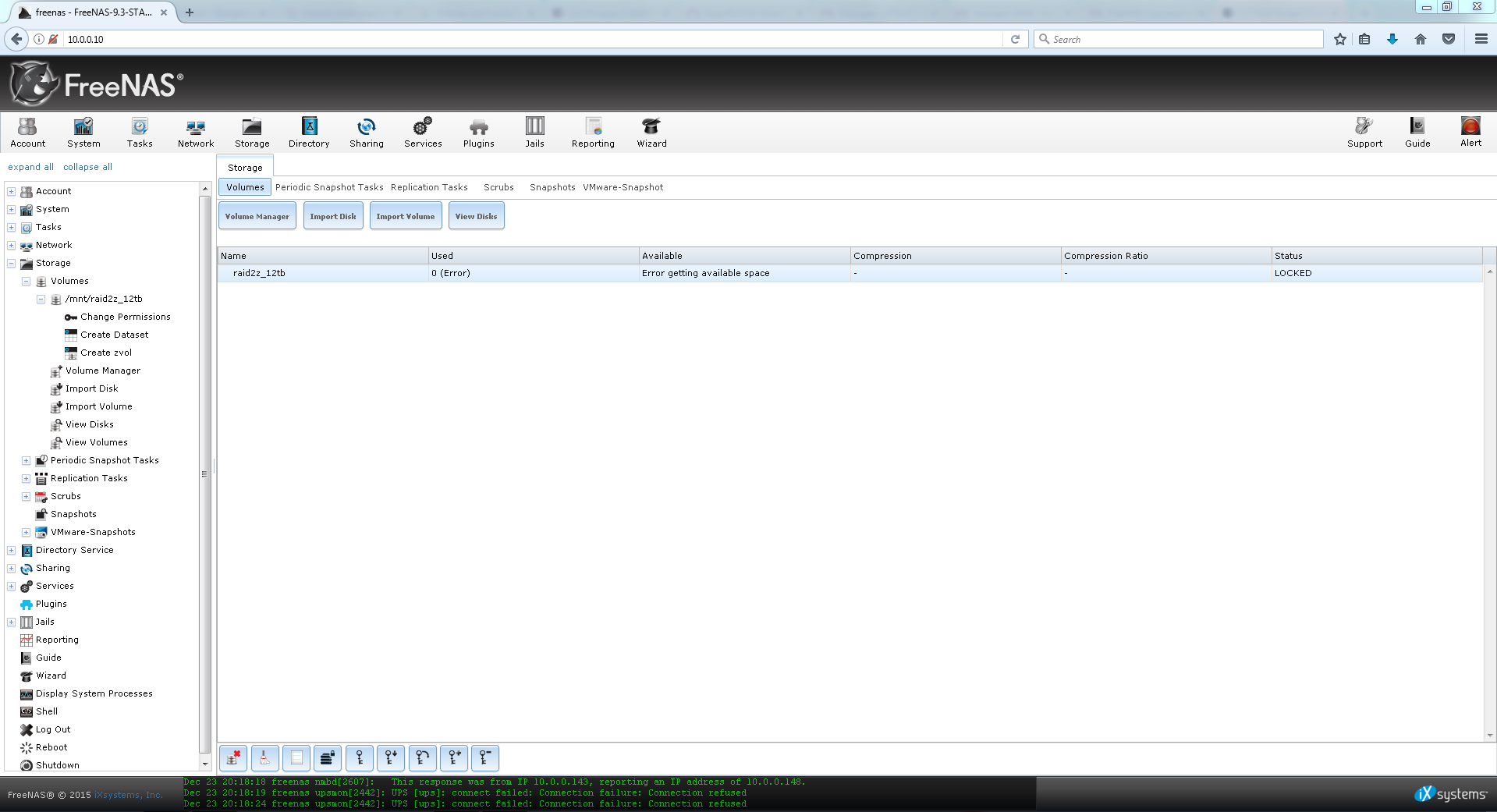This screenshot has width=1497, height=812.
Task: Click the expand all link
Action: pyautogui.click(x=30, y=167)
